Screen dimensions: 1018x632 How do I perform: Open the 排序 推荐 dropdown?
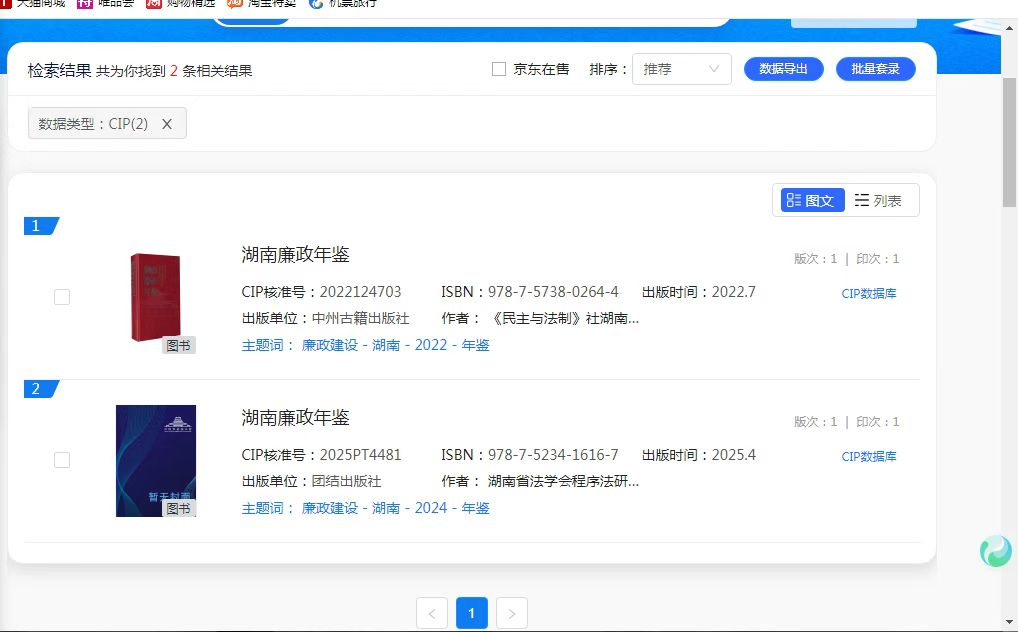(x=681, y=70)
